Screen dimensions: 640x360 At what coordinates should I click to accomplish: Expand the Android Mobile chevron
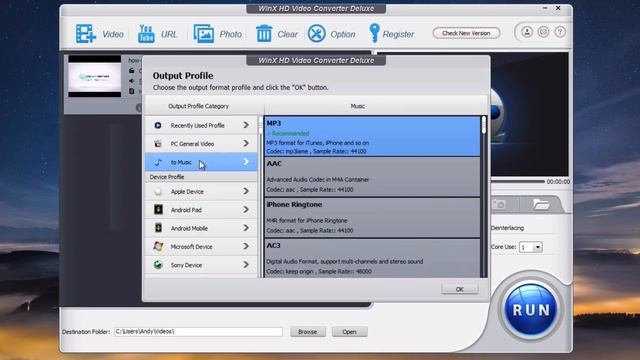point(246,228)
